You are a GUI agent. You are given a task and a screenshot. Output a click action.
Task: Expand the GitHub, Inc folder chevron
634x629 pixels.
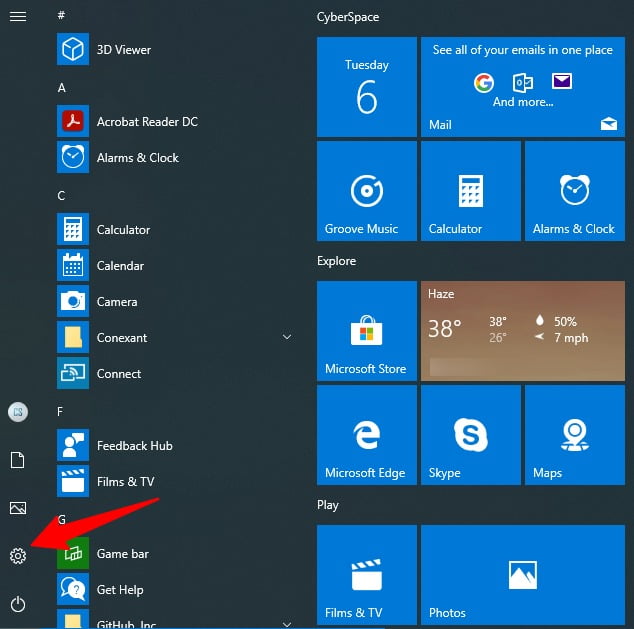pos(287,624)
